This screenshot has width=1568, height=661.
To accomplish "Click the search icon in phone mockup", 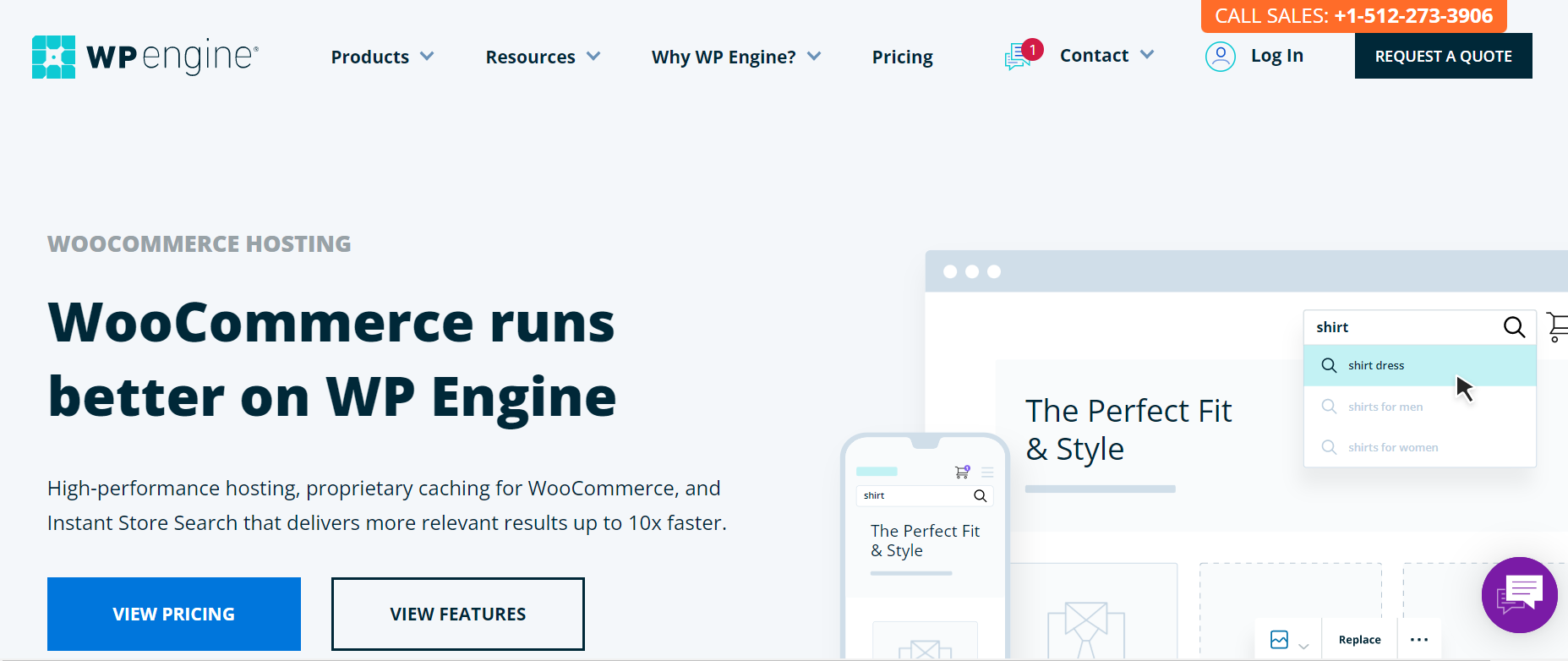I will click(x=980, y=495).
